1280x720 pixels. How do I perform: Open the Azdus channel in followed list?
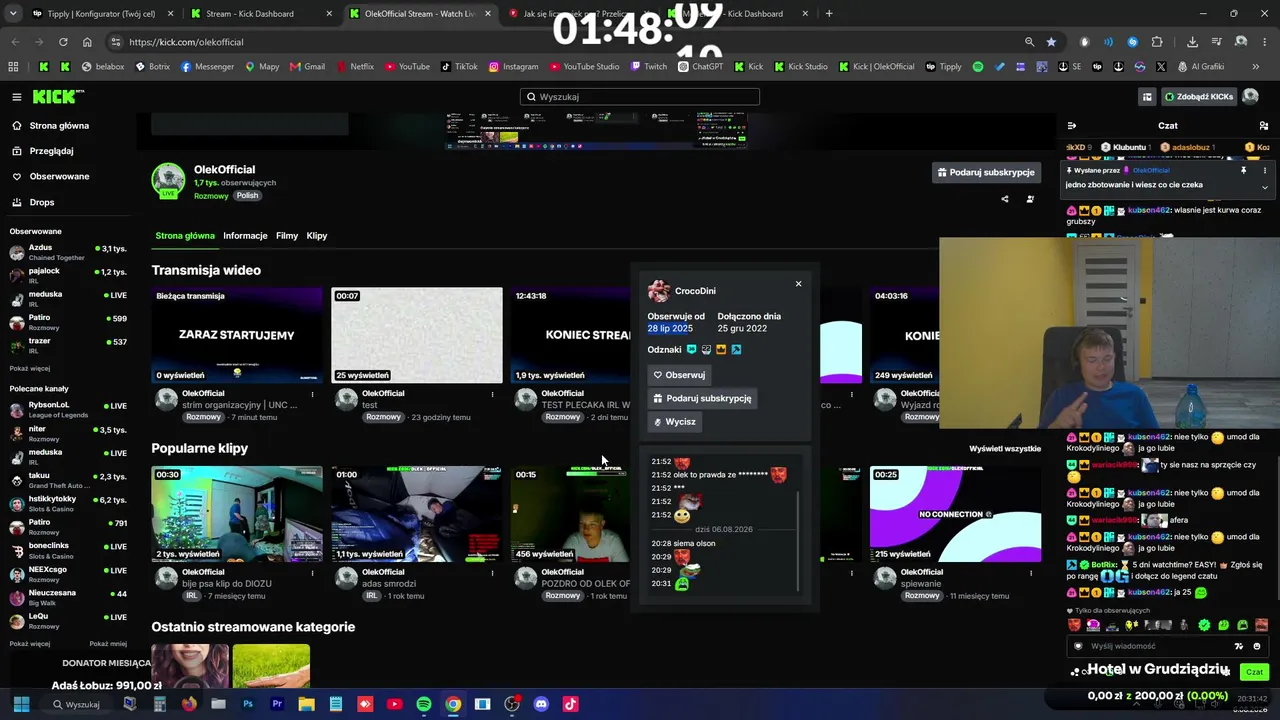tap(68, 252)
